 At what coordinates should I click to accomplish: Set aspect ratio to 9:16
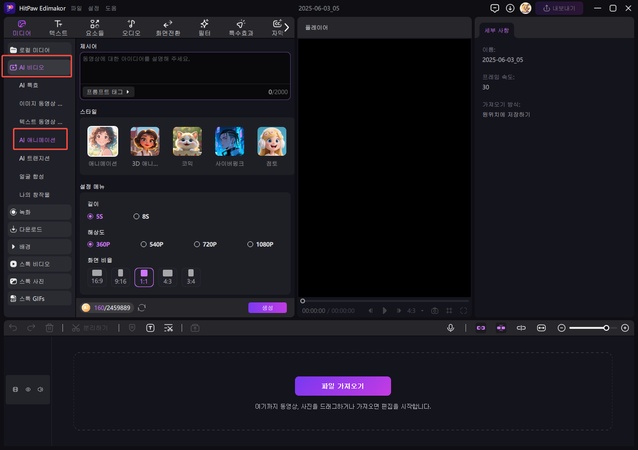tap(120, 277)
